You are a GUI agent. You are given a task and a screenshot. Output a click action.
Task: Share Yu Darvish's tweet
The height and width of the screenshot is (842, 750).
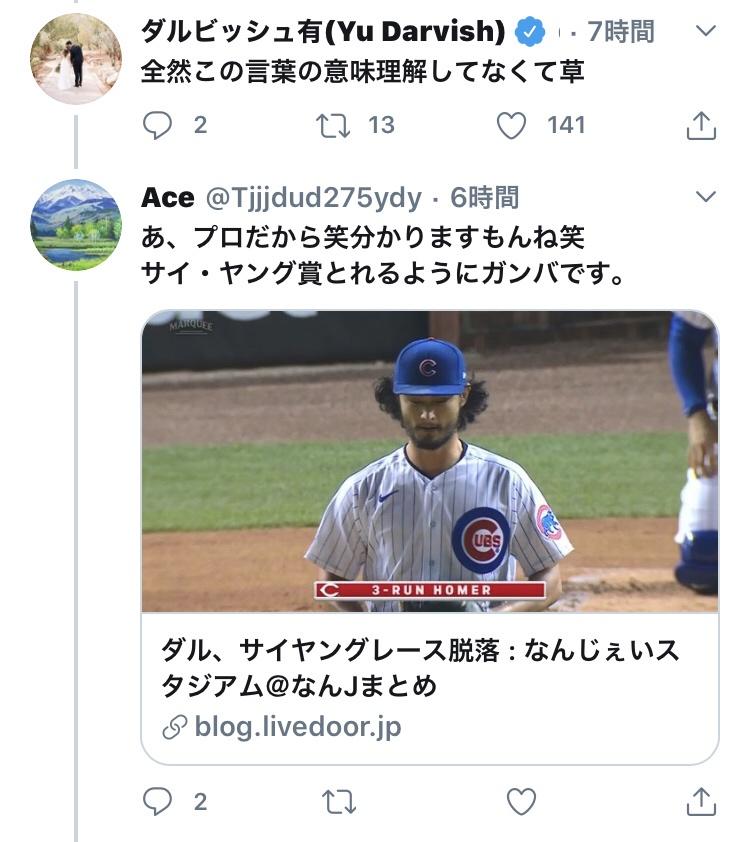701,126
